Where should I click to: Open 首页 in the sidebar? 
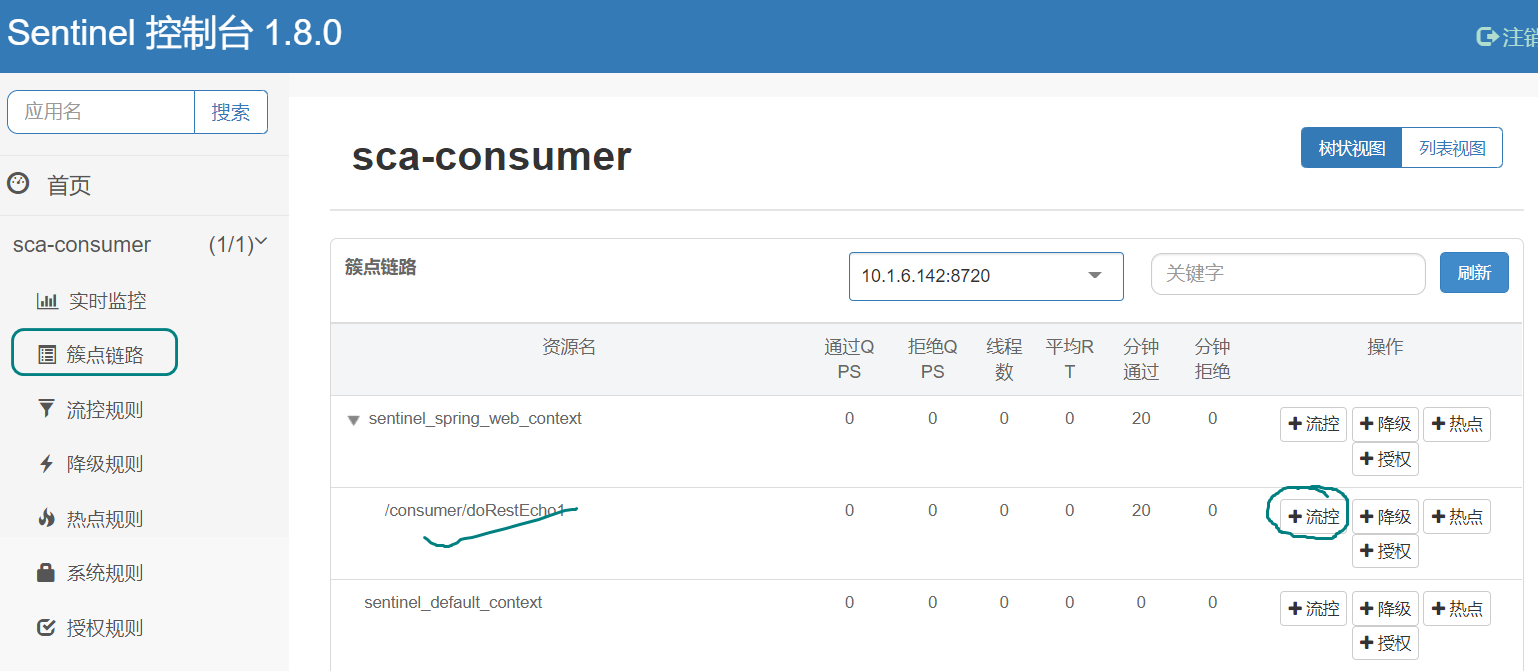coord(69,185)
